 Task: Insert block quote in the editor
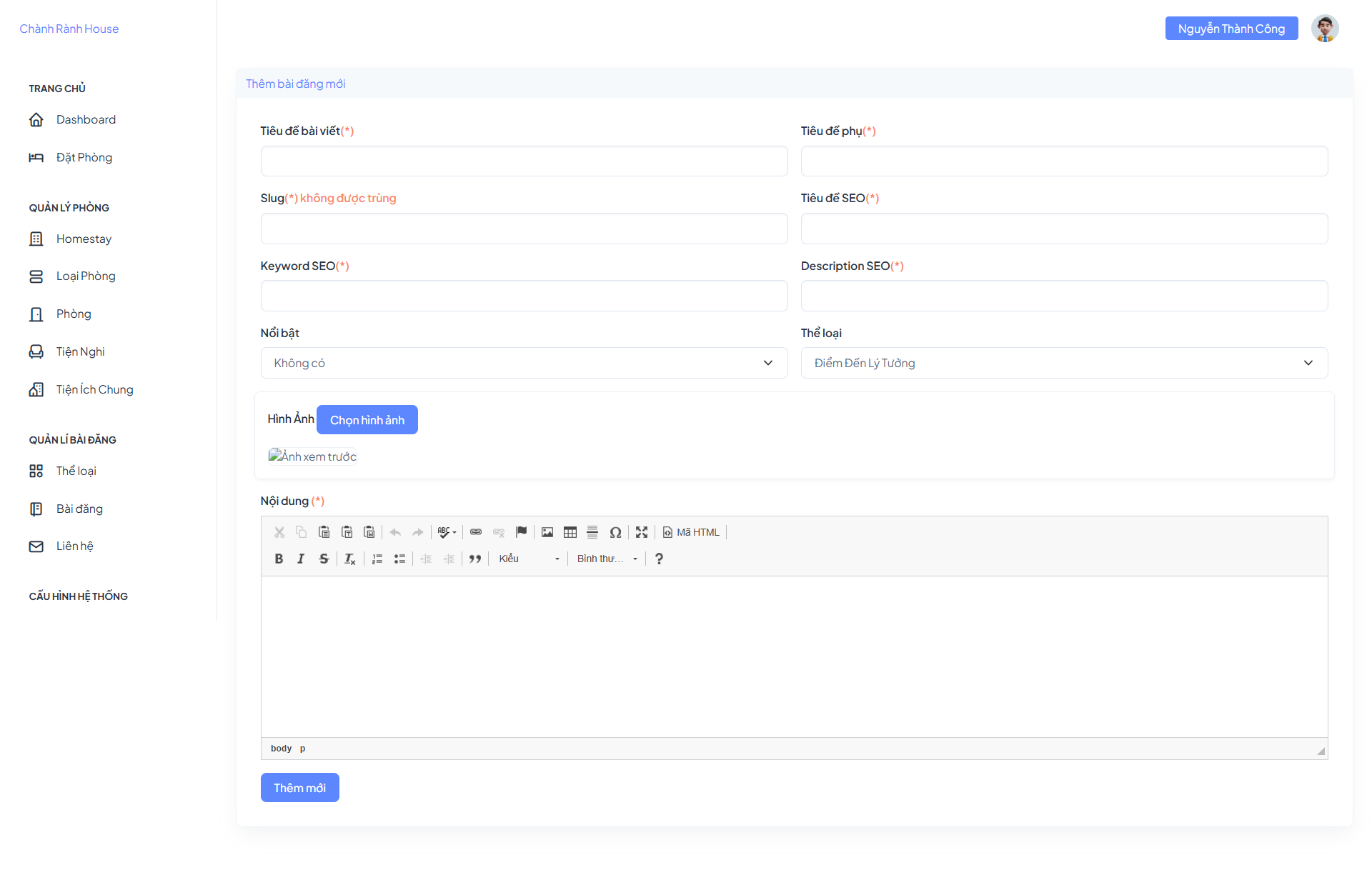click(475, 559)
